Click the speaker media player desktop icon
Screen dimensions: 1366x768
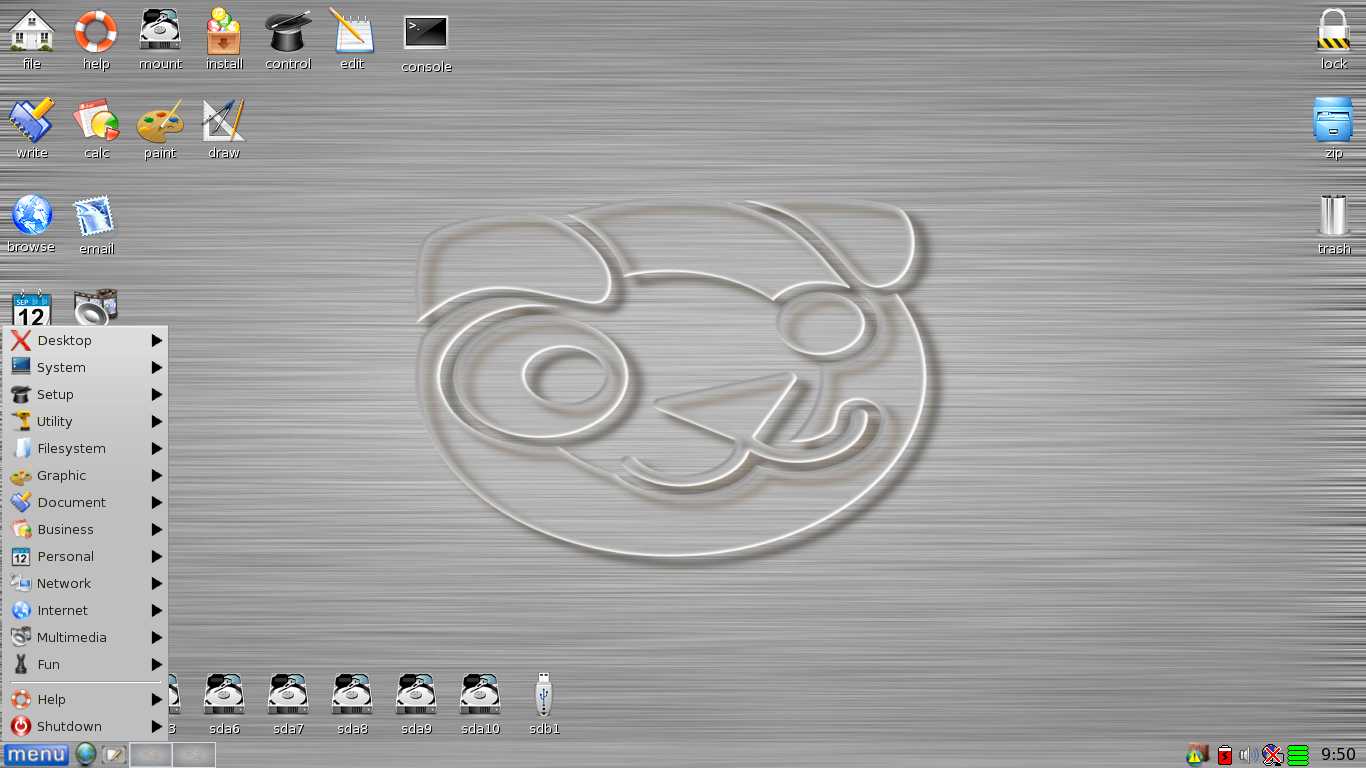96,308
